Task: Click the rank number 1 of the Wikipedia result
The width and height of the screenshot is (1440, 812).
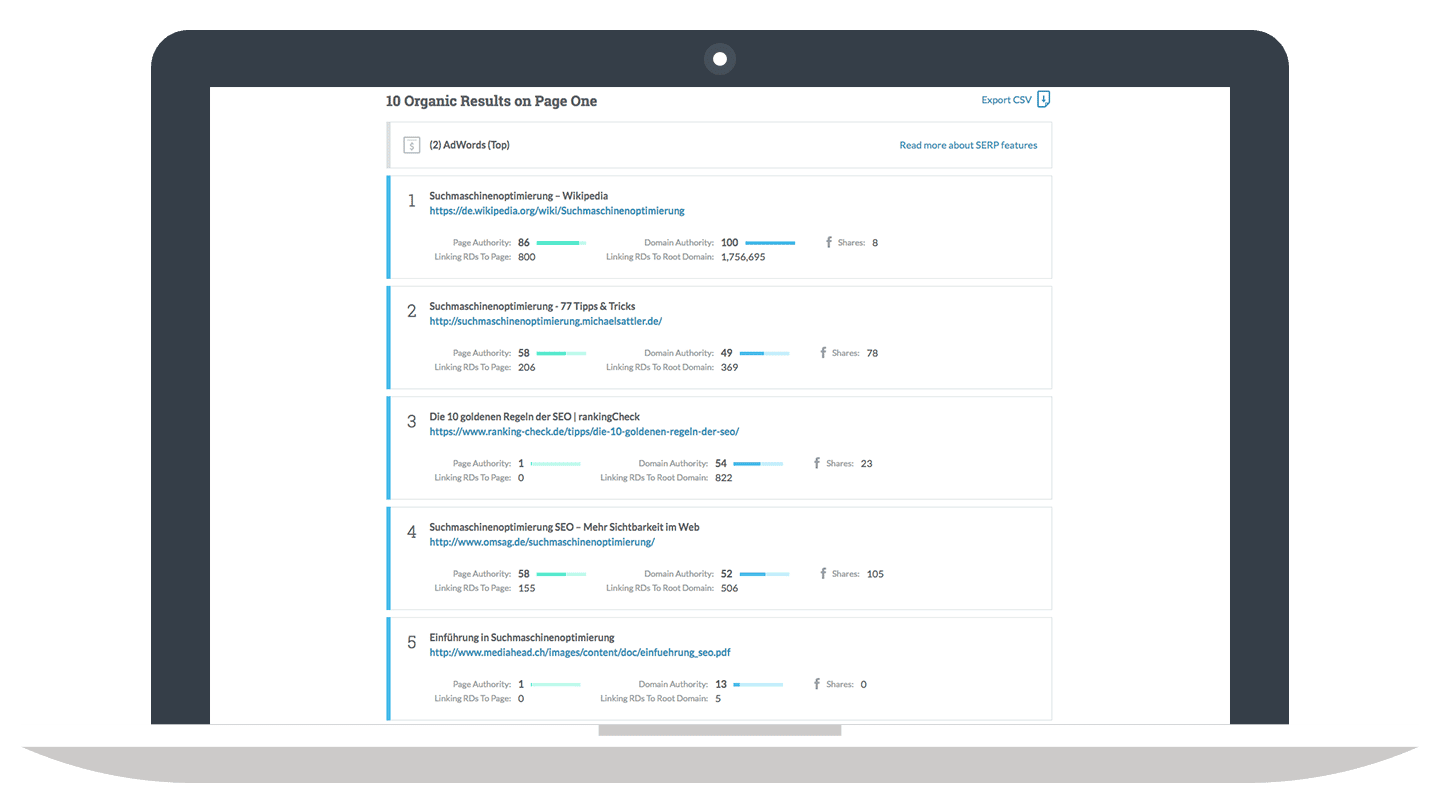Action: [411, 201]
